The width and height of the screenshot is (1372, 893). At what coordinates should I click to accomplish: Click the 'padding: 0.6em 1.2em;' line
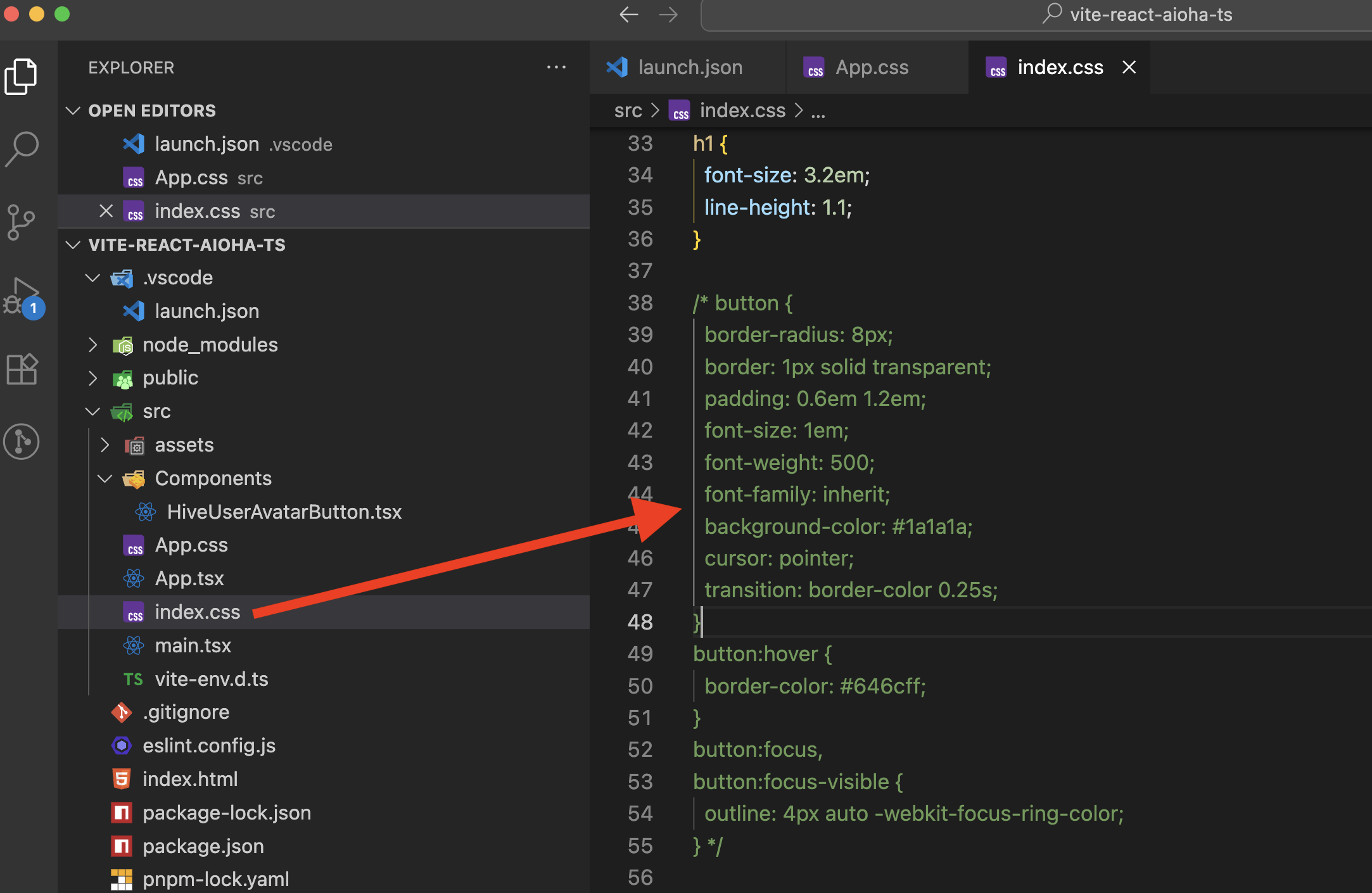click(815, 399)
